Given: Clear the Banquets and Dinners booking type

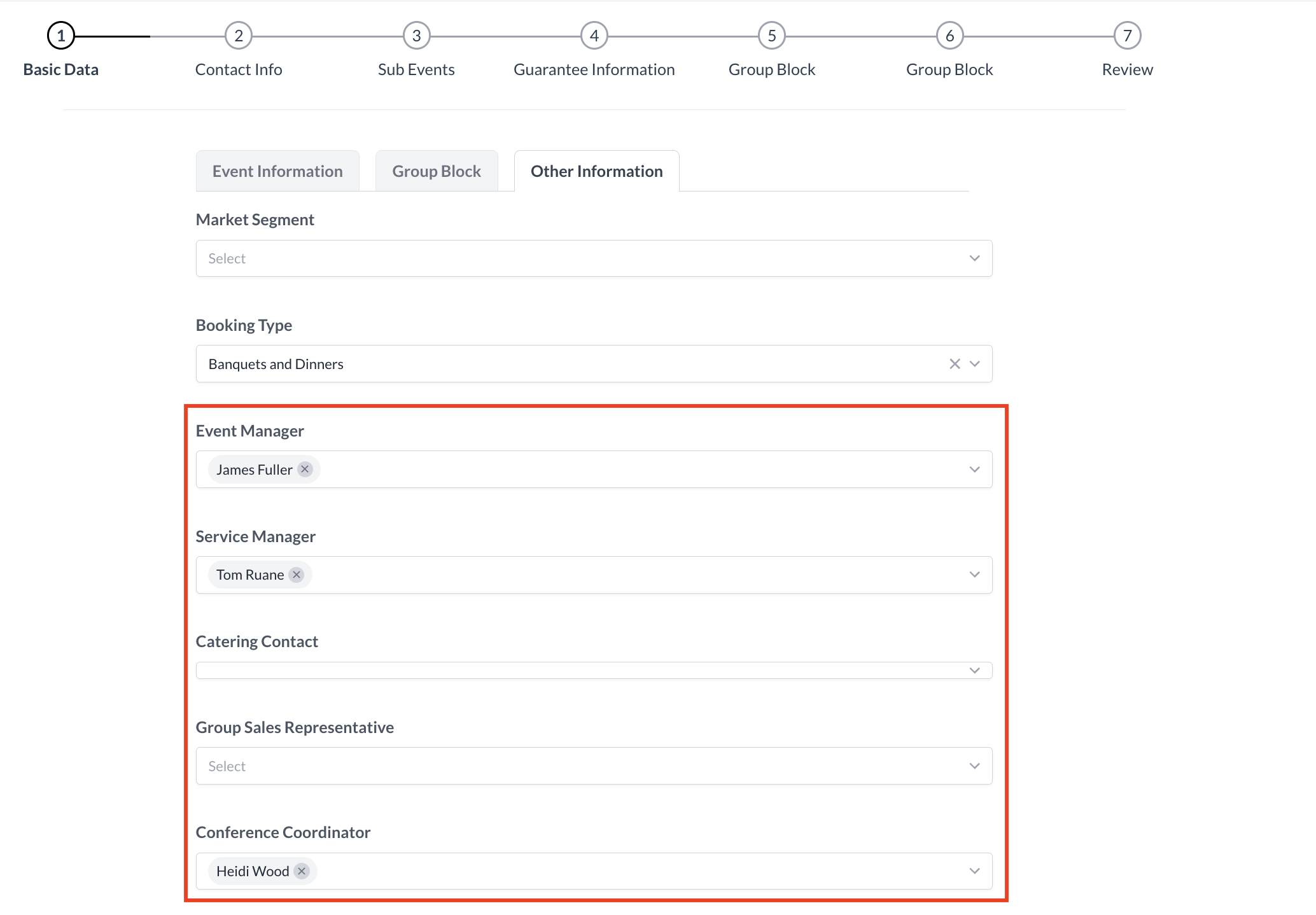Looking at the screenshot, I should (955, 363).
